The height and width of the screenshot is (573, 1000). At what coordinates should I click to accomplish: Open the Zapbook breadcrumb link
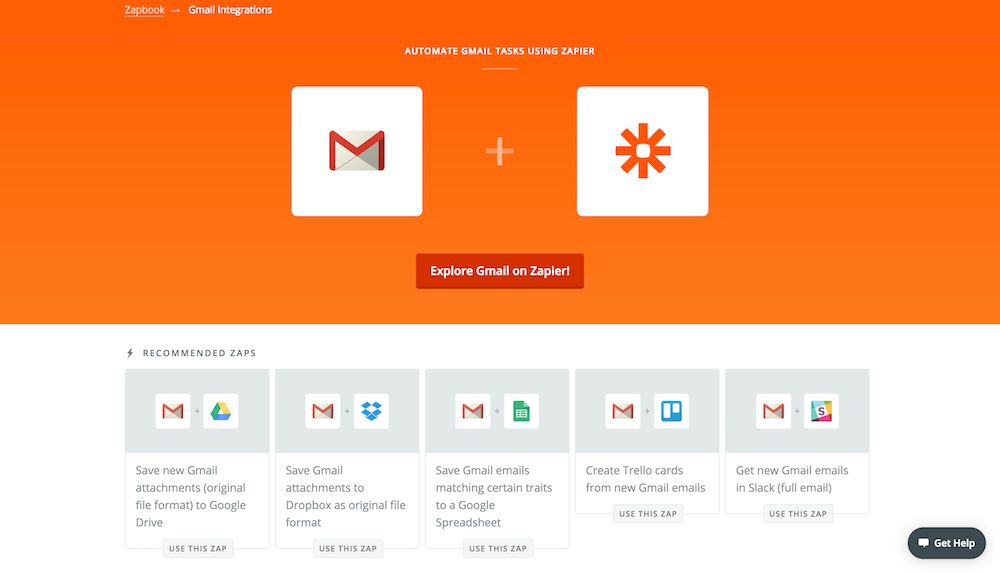pyautogui.click(x=144, y=10)
